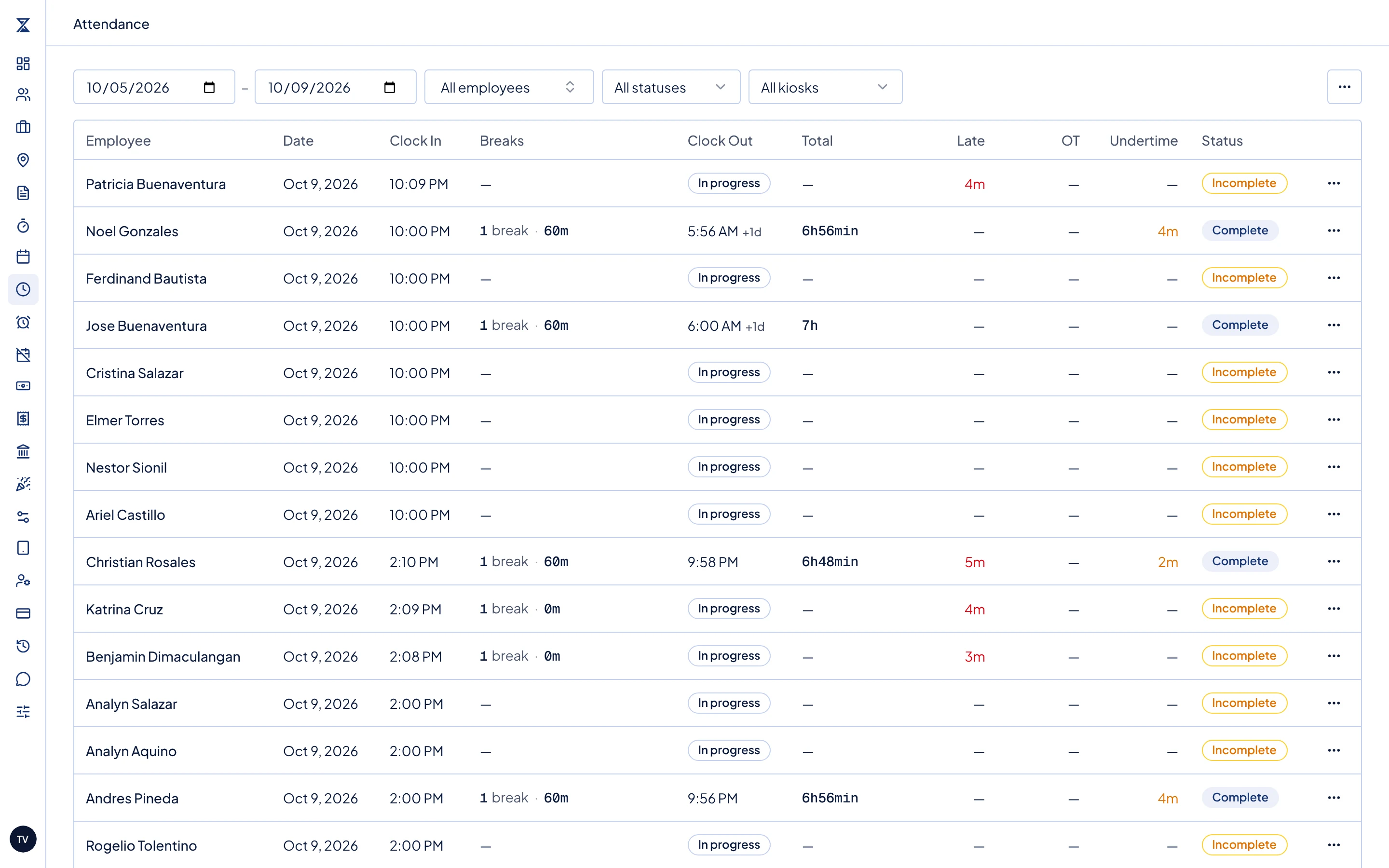Open calendar picker for end date 10/09/2026
Viewport: 1389px width, 868px height.
pyautogui.click(x=390, y=87)
